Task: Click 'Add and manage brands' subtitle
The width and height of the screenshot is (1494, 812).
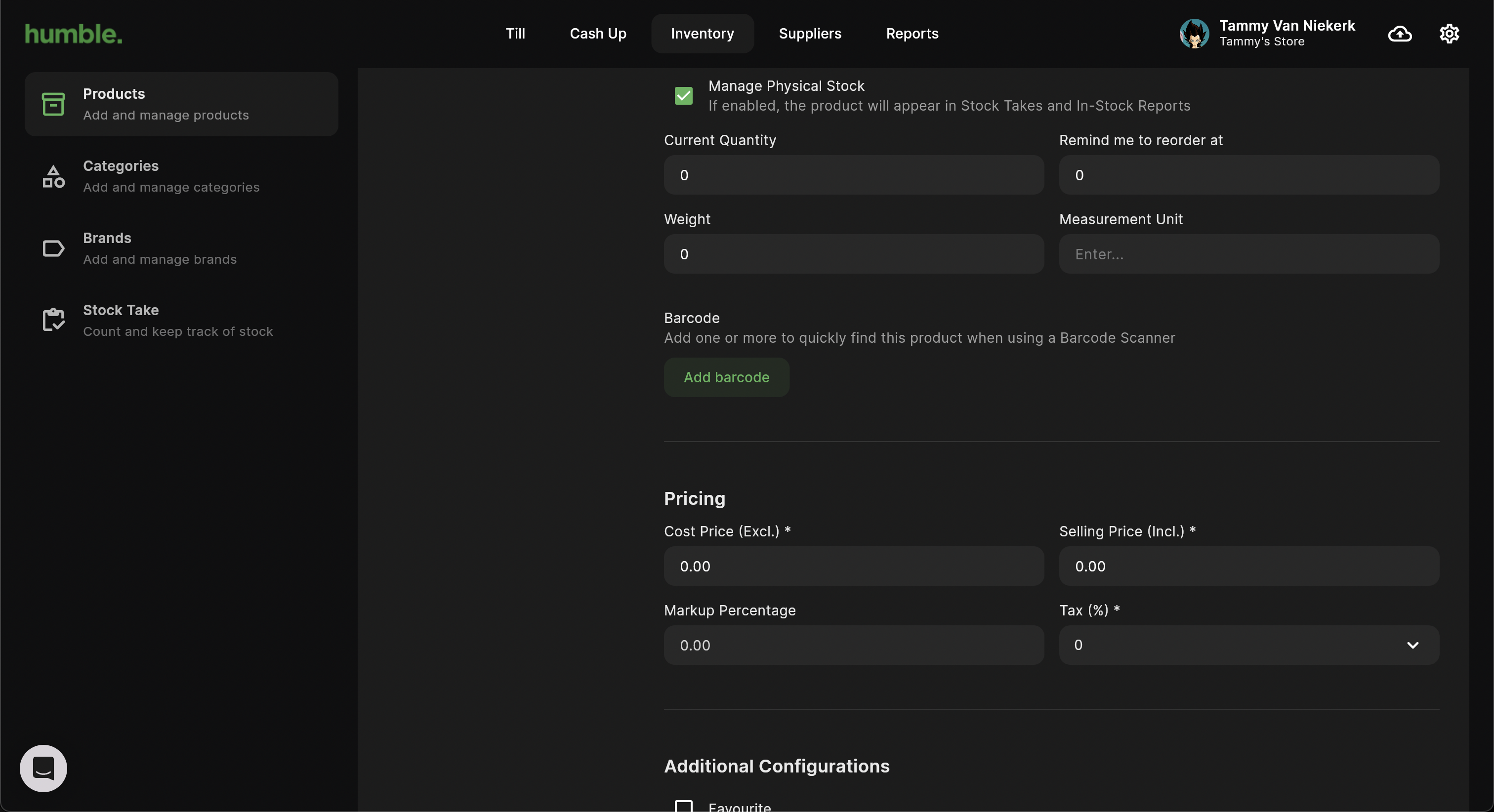Action: pyautogui.click(x=160, y=259)
